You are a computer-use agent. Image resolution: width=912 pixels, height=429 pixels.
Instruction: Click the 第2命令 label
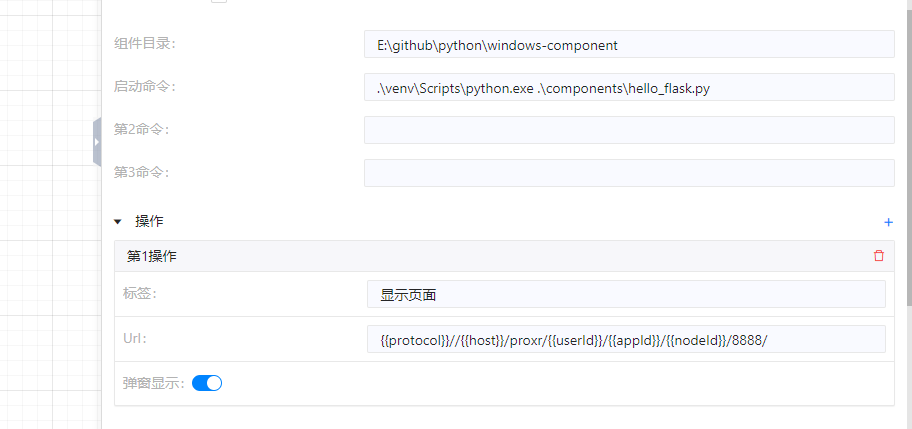(x=141, y=129)
